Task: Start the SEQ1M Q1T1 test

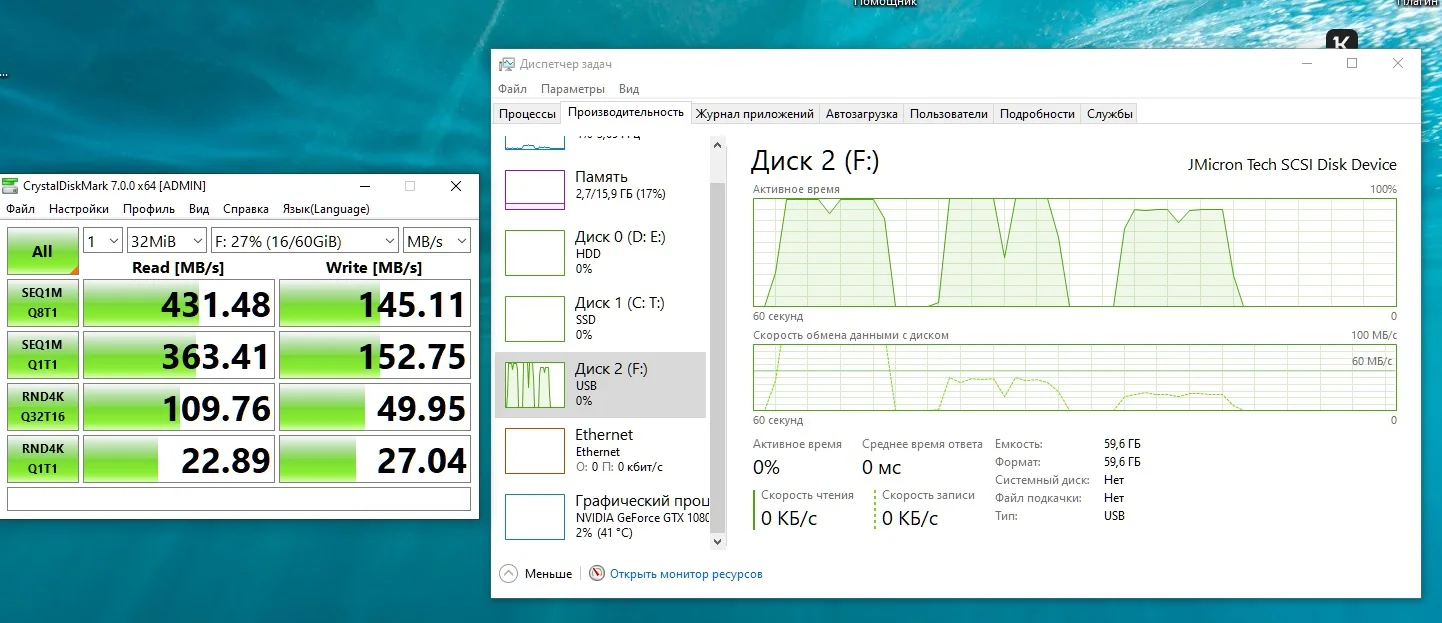Action: click(42, 356)
